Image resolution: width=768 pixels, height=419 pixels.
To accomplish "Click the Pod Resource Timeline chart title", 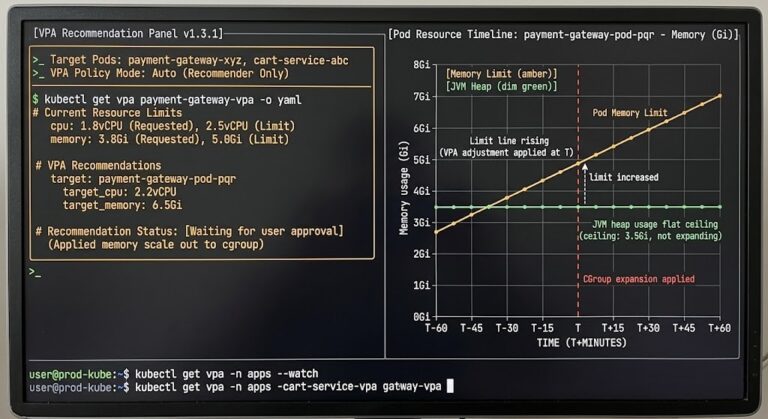I will [563, 35].
